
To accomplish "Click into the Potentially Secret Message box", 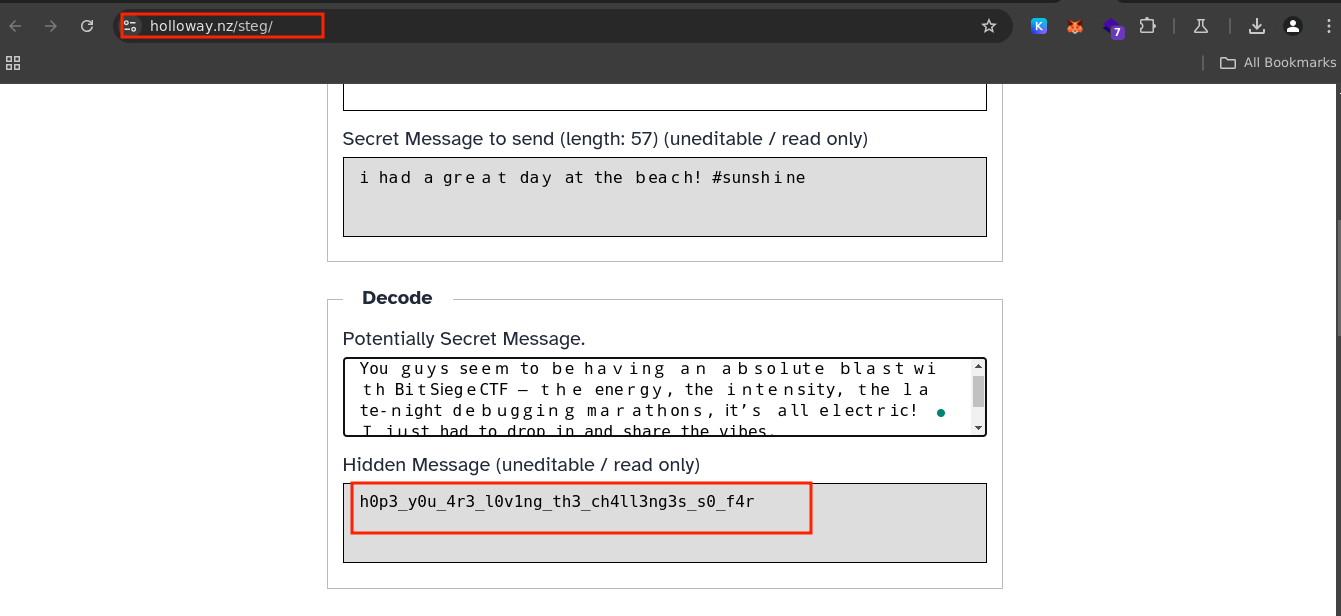I will pos(656,397).
